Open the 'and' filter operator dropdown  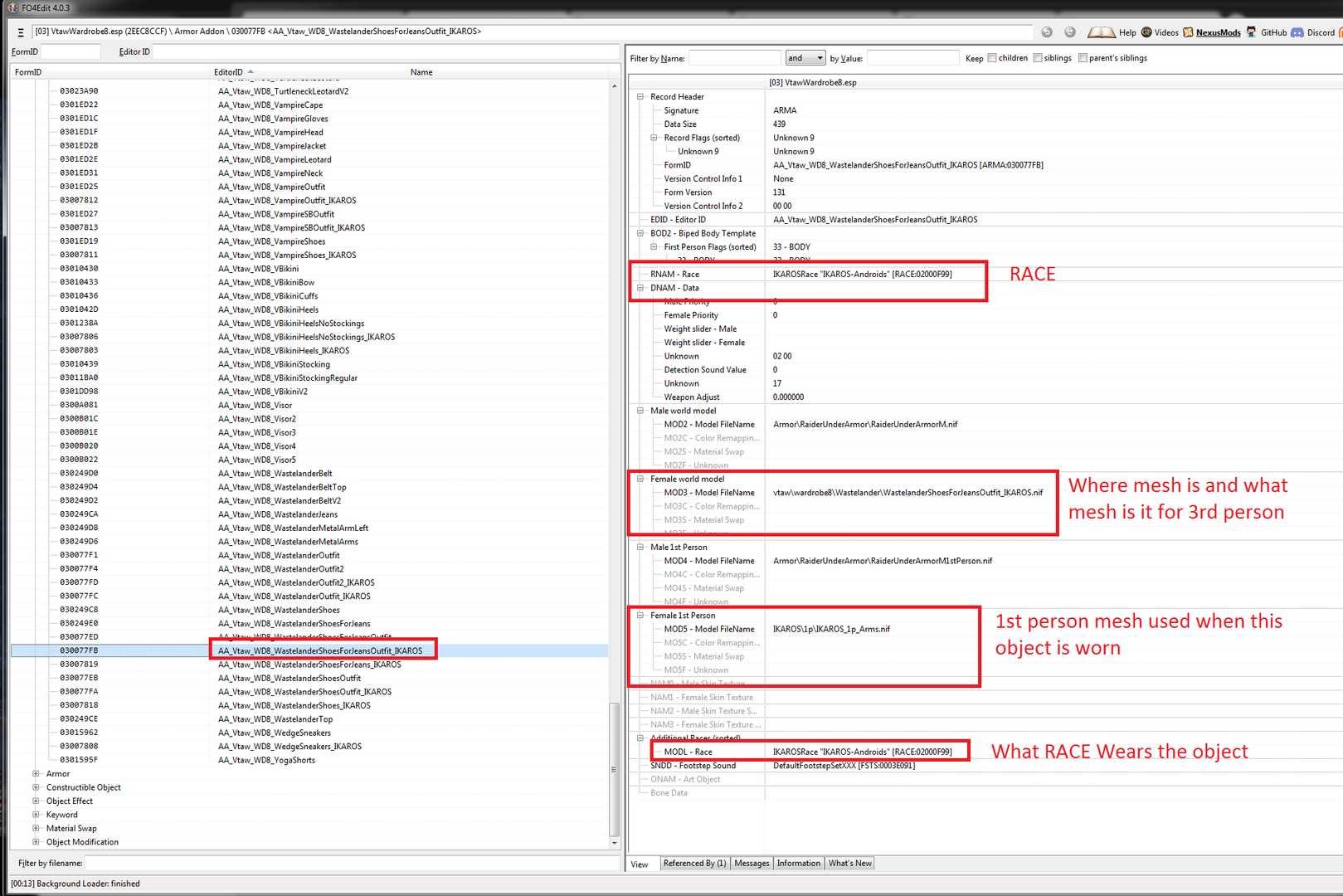pos(805,58)
